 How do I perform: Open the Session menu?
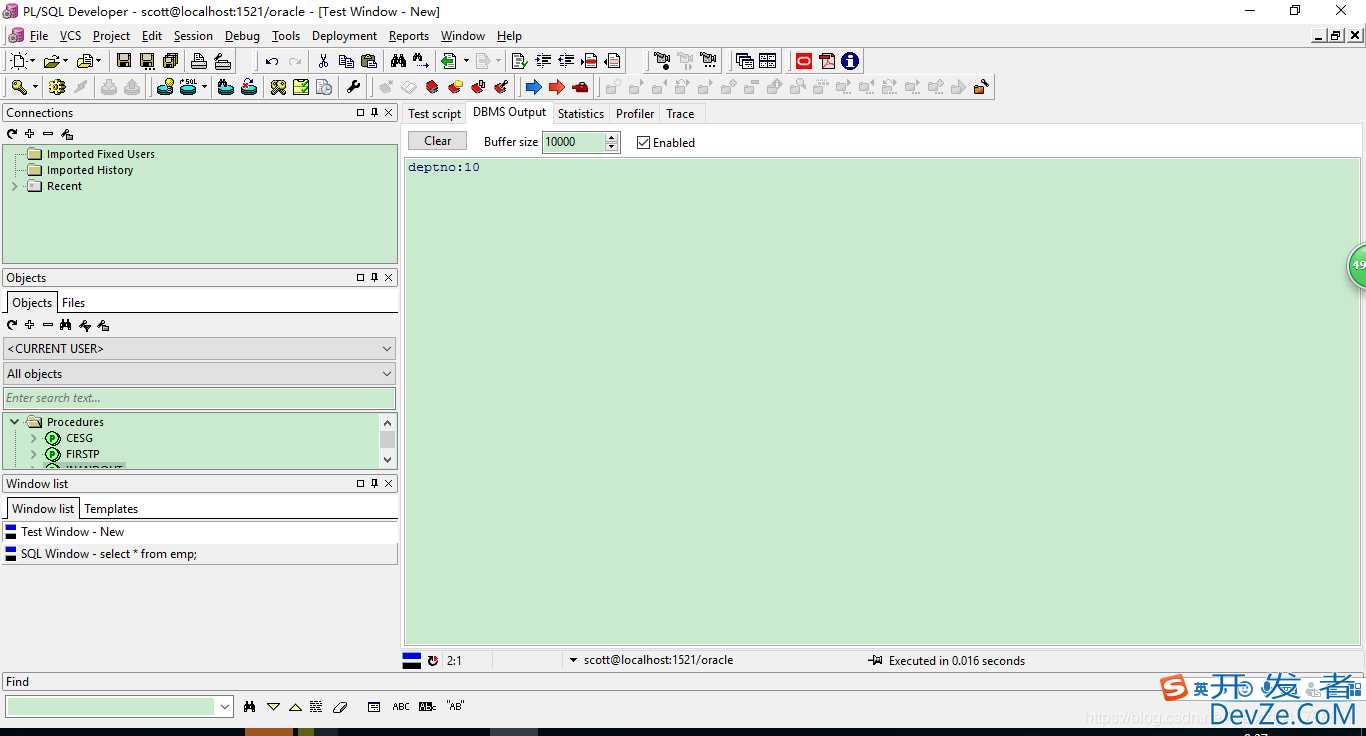pos(193,36)
